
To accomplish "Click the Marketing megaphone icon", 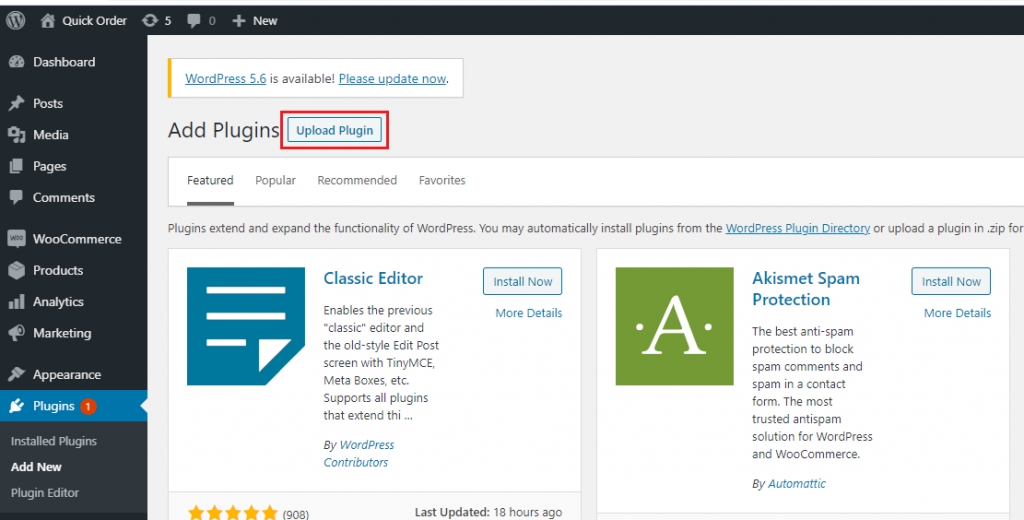I will [17, 333].
